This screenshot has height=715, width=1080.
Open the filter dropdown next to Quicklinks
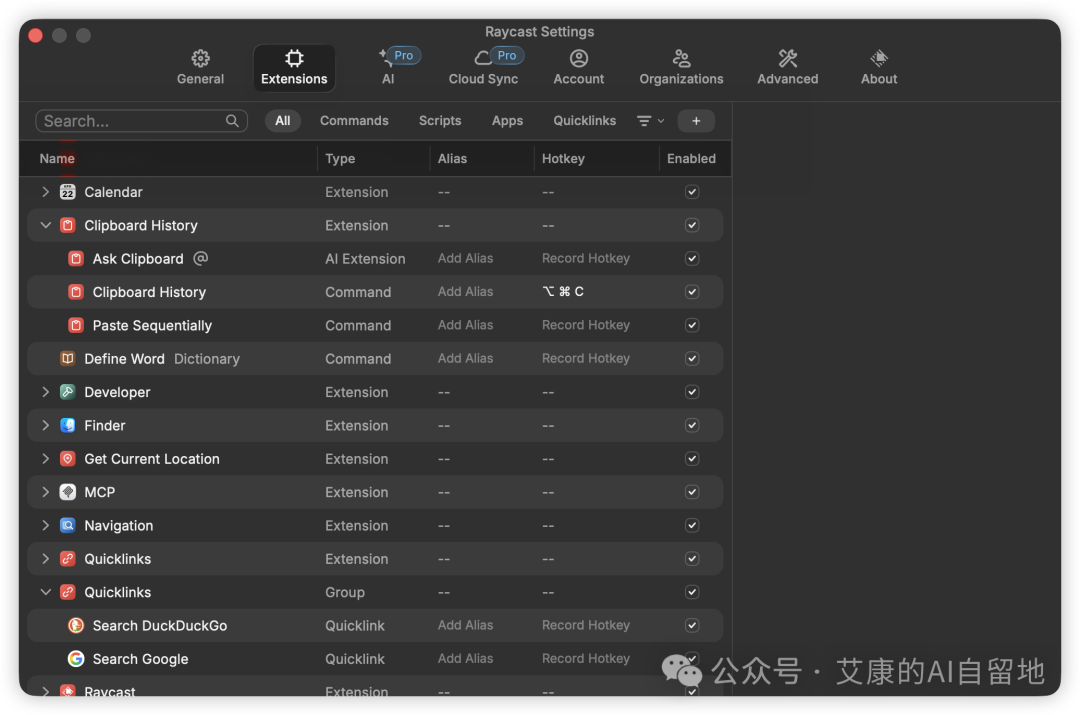(650, 121)
